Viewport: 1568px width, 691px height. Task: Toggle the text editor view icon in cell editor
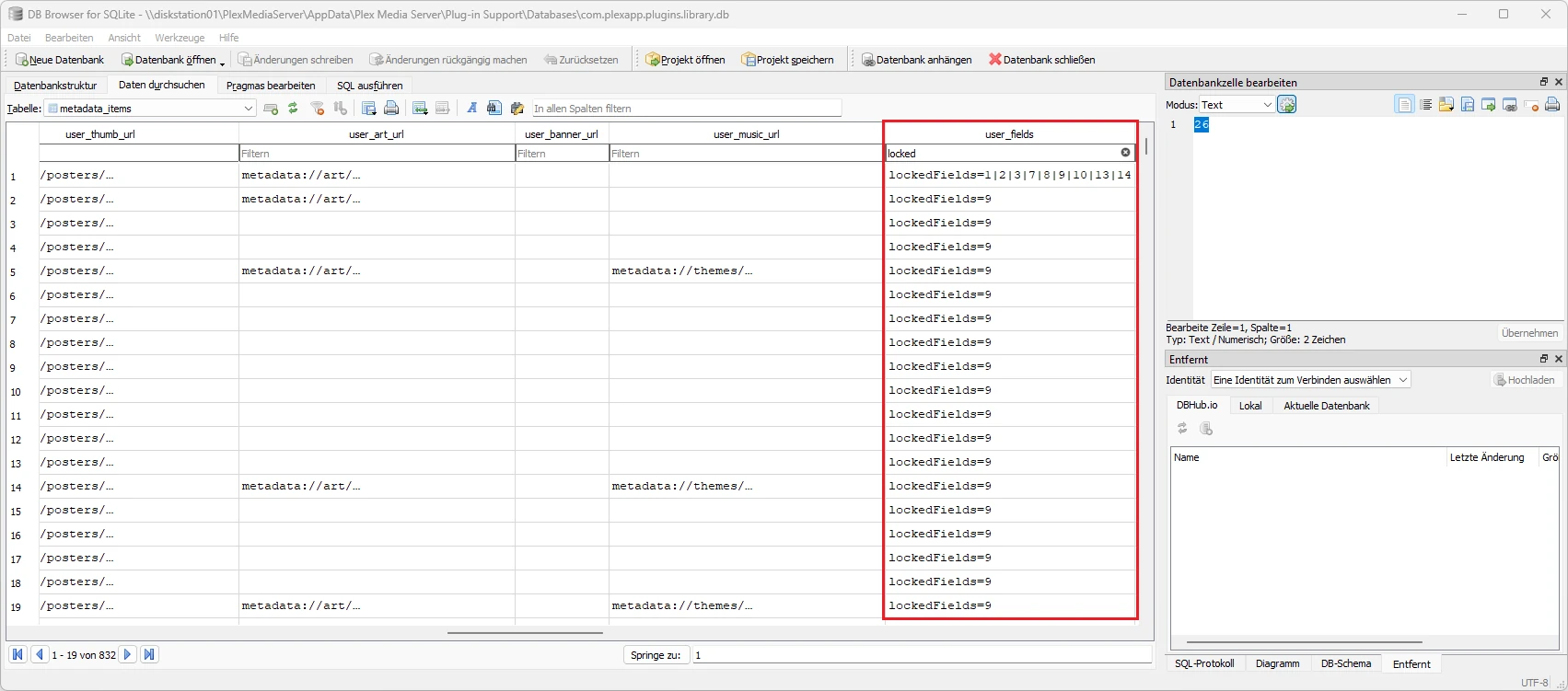point(1404,105)
